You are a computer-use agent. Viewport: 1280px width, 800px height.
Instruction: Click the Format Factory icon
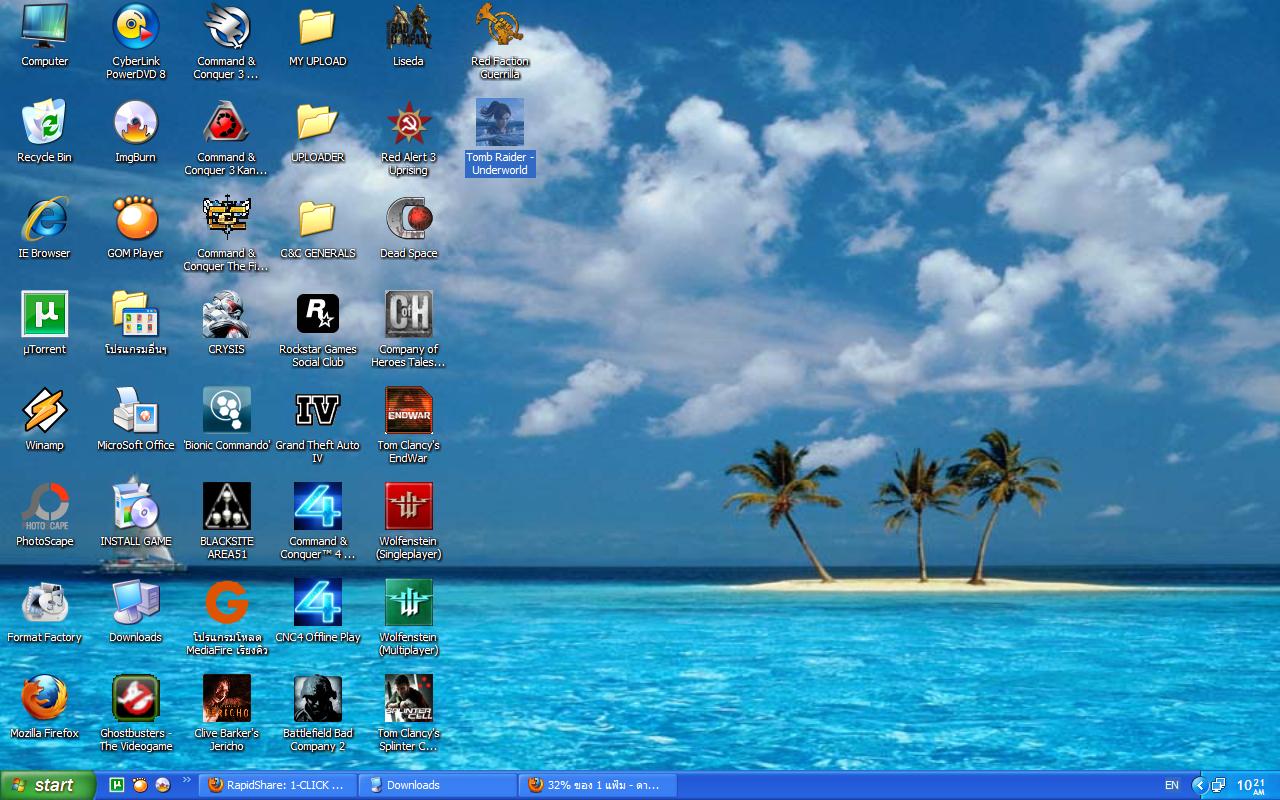(x=45, y=603)
